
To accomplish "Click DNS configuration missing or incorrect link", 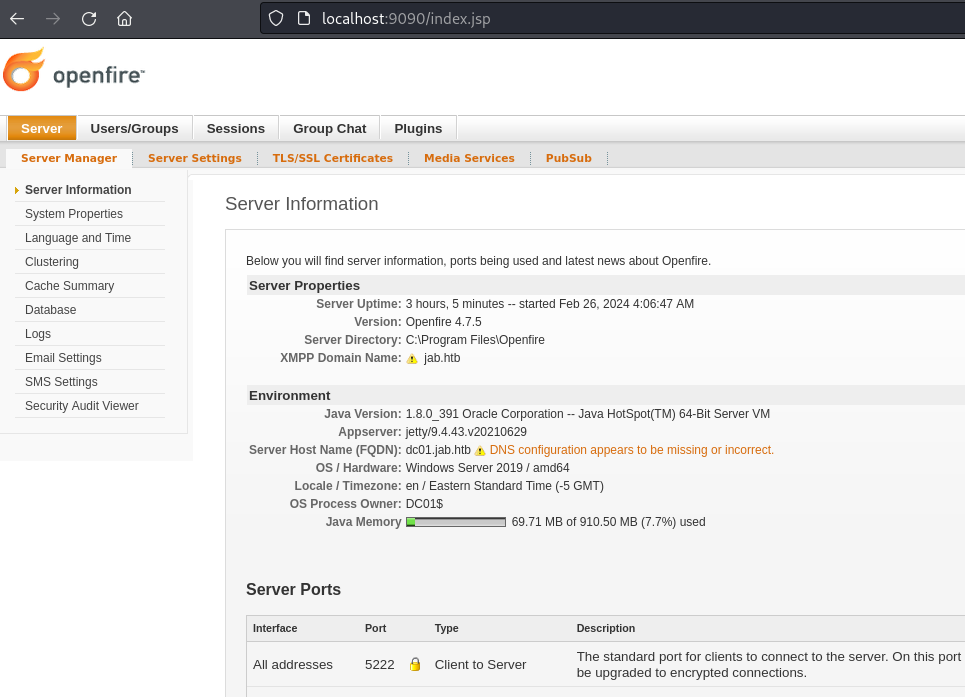I will coord(631,450).
